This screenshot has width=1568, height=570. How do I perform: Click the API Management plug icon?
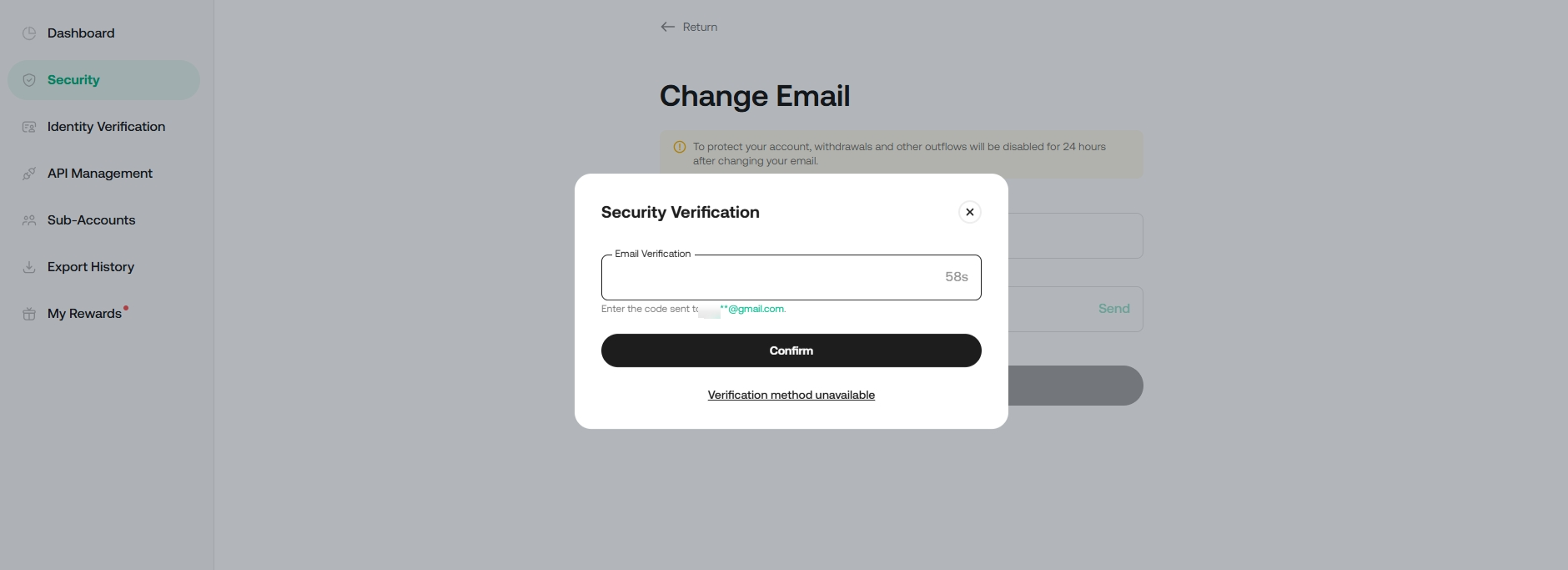(x=29, y=174)
